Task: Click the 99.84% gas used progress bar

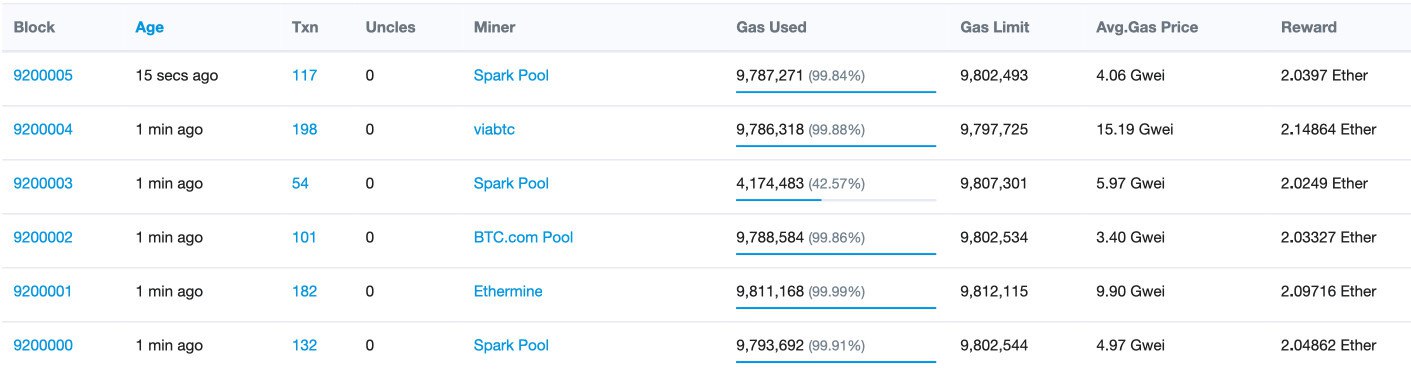Action: tap(836, 92)
